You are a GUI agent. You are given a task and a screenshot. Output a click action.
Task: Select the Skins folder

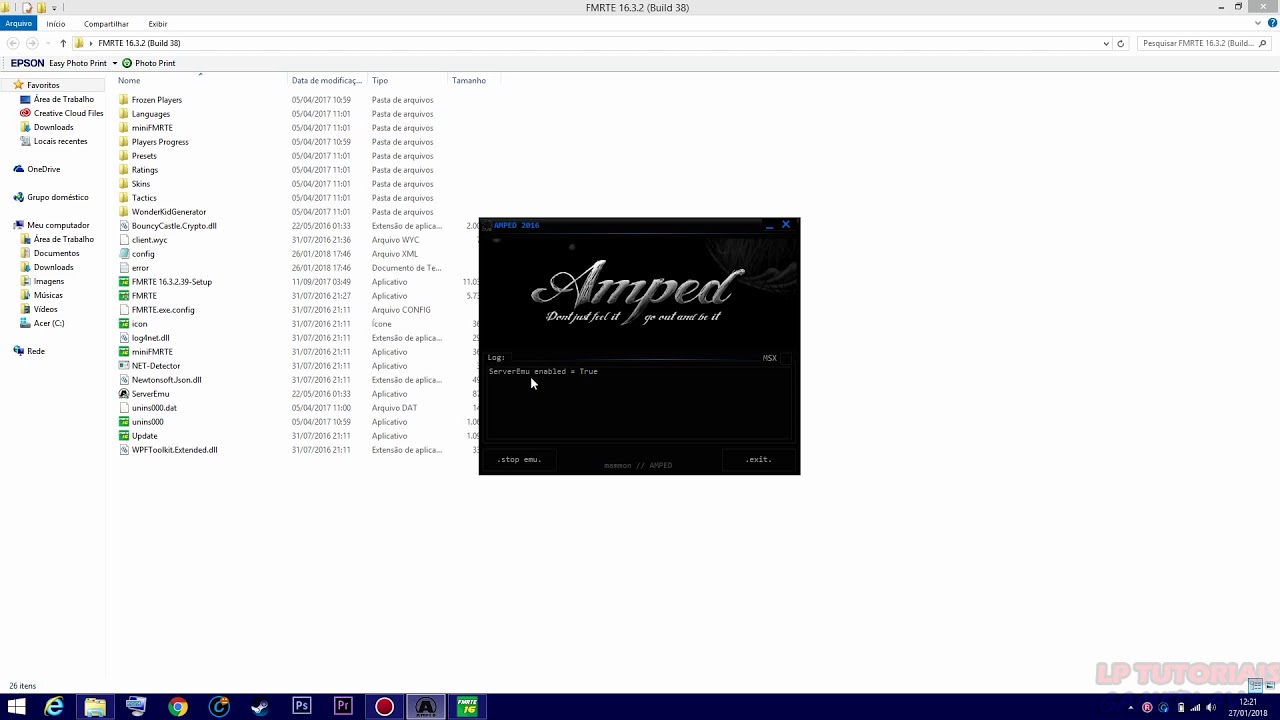(140, 184)
